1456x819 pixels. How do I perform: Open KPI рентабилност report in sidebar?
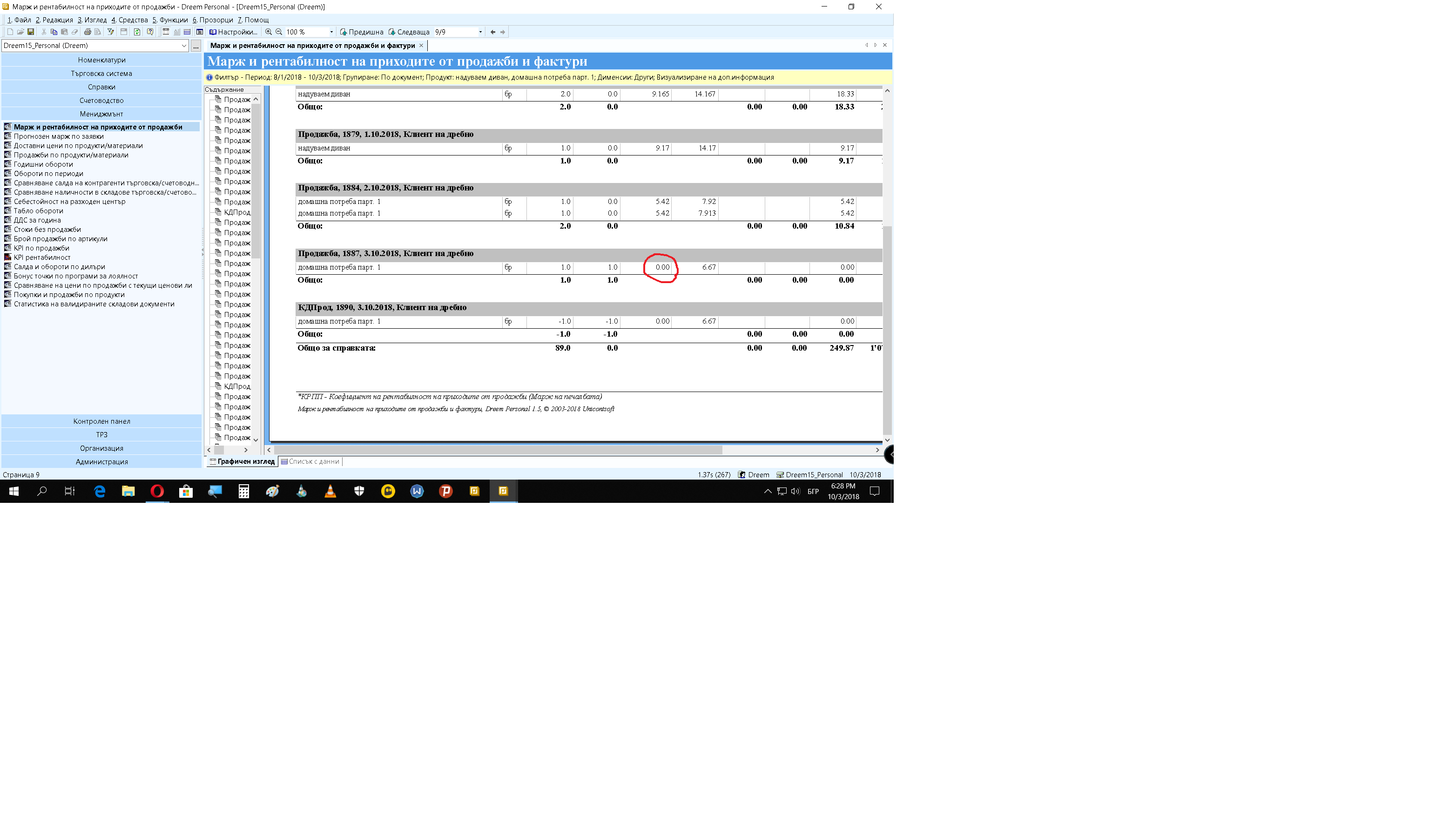point(42,257)
